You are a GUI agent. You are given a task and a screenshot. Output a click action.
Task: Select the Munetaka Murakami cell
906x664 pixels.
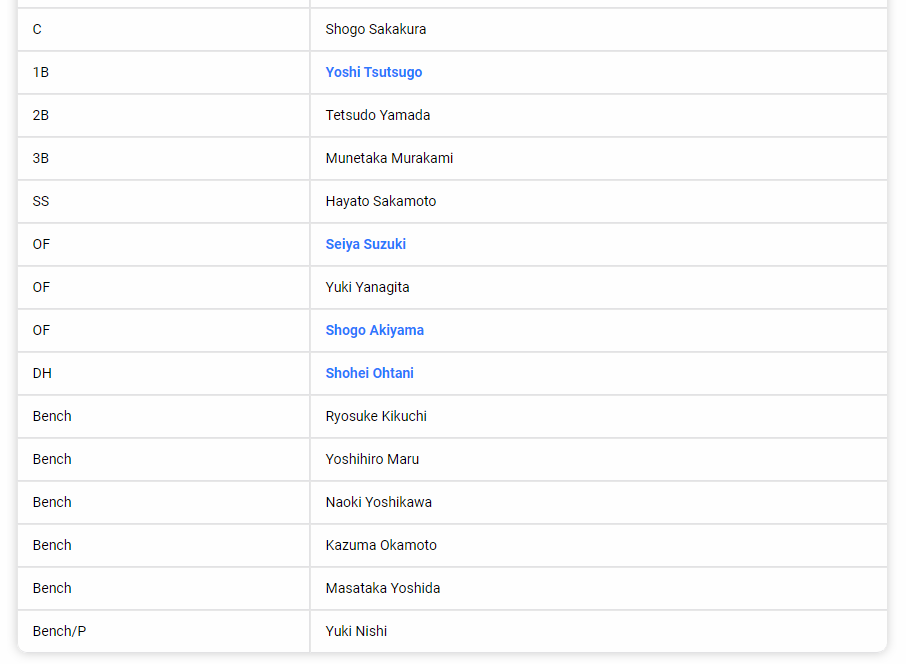[389, 158]
